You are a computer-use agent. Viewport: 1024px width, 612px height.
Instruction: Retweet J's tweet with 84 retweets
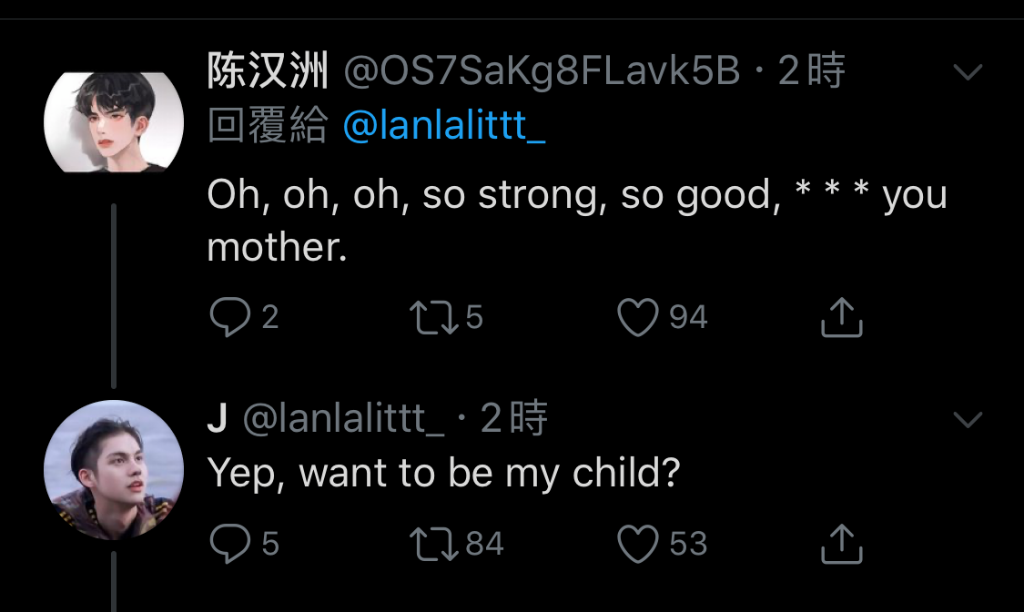click(x=434, y=544)
